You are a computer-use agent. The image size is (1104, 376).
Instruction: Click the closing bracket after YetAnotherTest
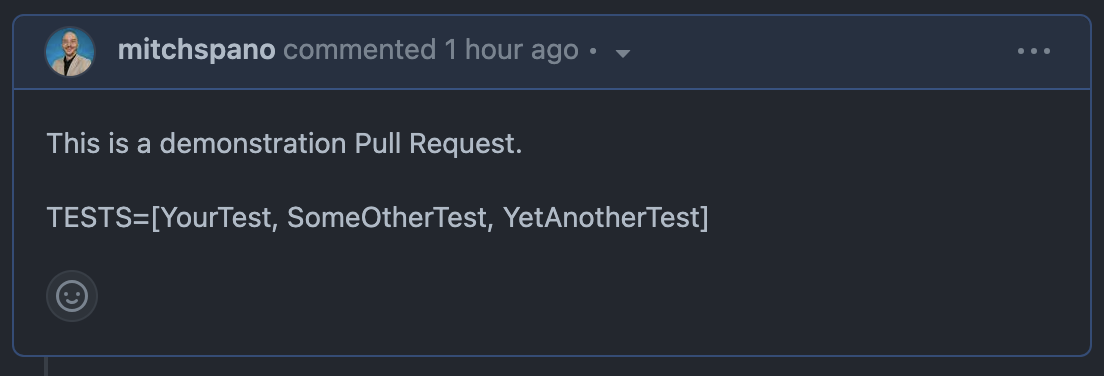point(704,218)
